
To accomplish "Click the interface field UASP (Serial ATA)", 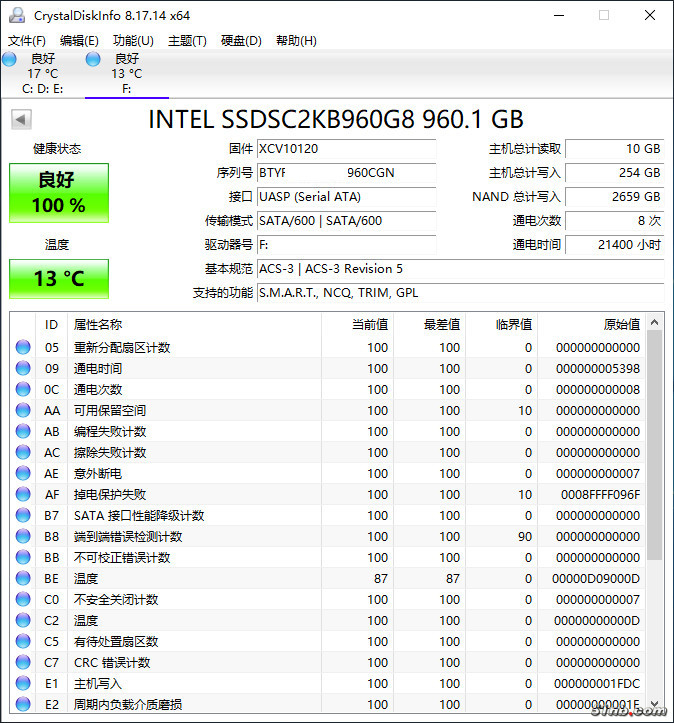I will point(346,197).
